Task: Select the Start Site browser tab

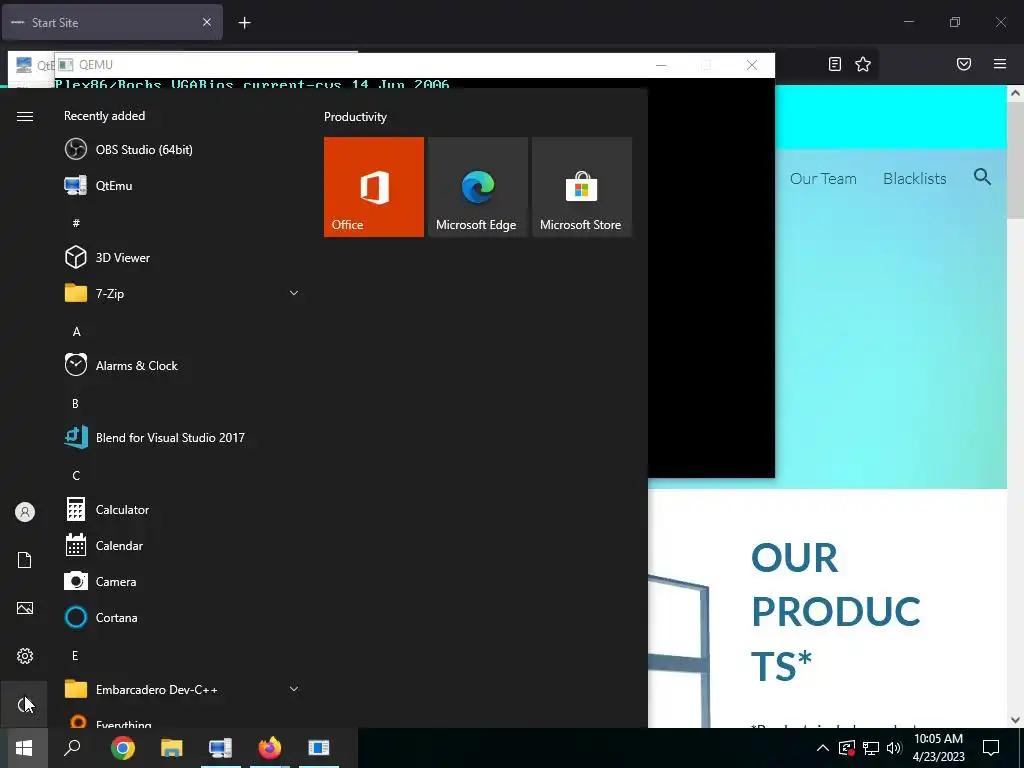Action: click(112, 23)
